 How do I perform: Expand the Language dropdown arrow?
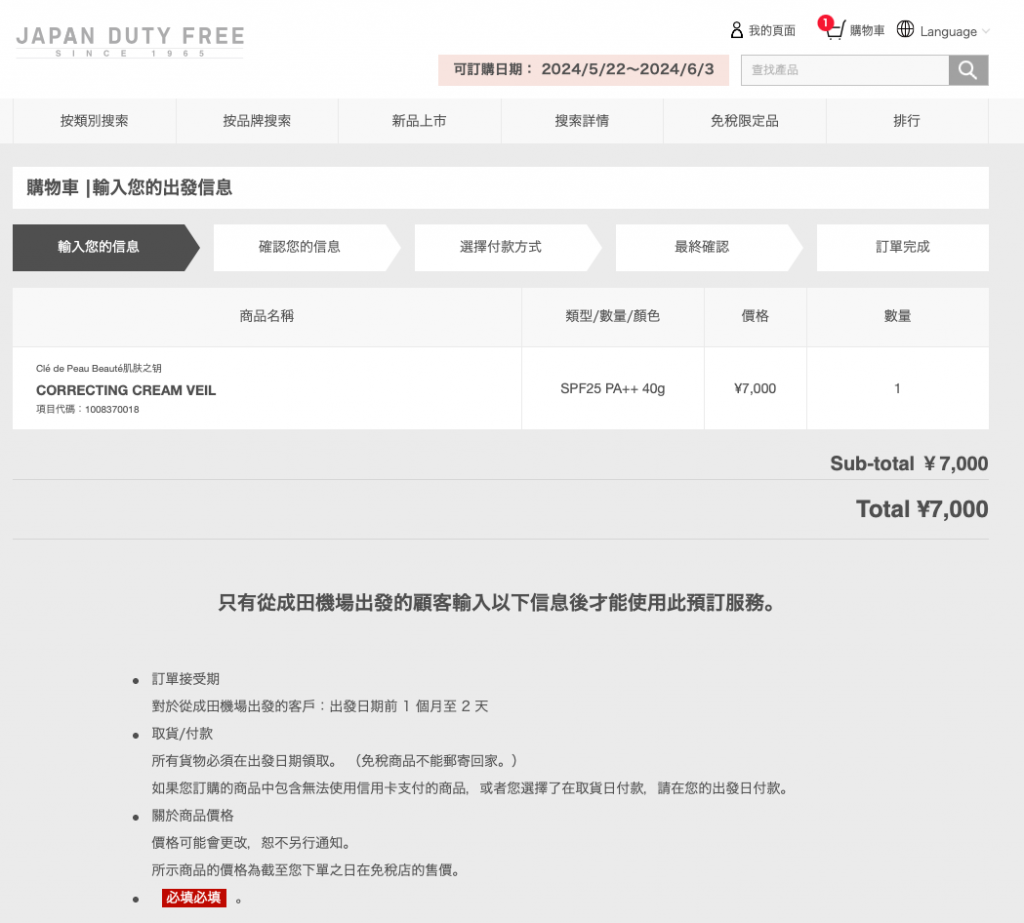[986, 31]
